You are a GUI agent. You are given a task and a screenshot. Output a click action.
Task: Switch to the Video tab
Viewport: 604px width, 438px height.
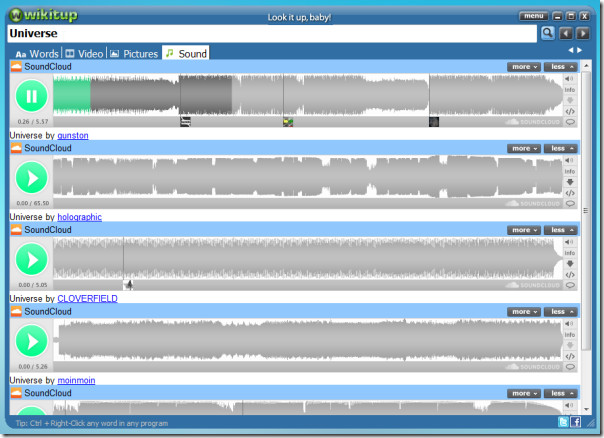click(x=84, y=54)
